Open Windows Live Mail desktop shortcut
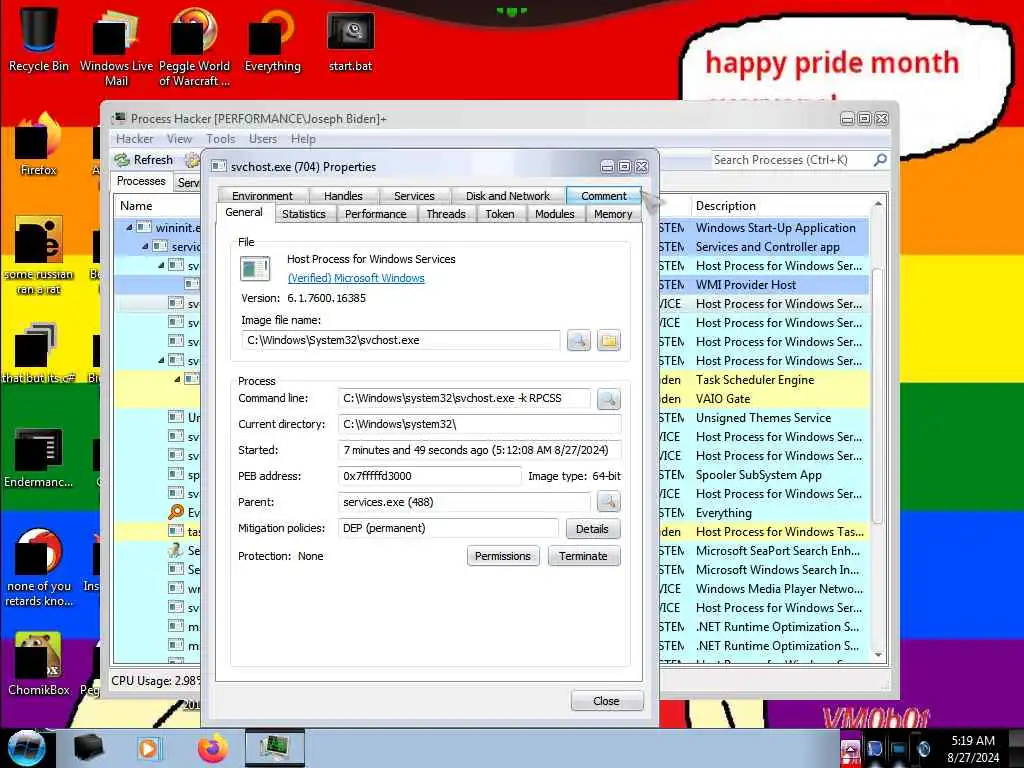The width and height of the screenshot is (1024, 768). [116, 47]
